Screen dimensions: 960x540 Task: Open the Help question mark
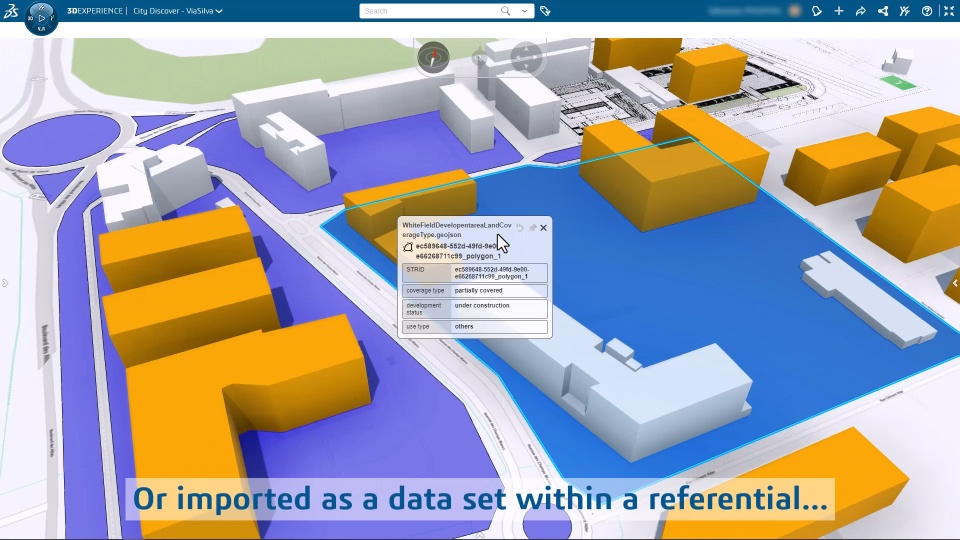click(927, 11)
